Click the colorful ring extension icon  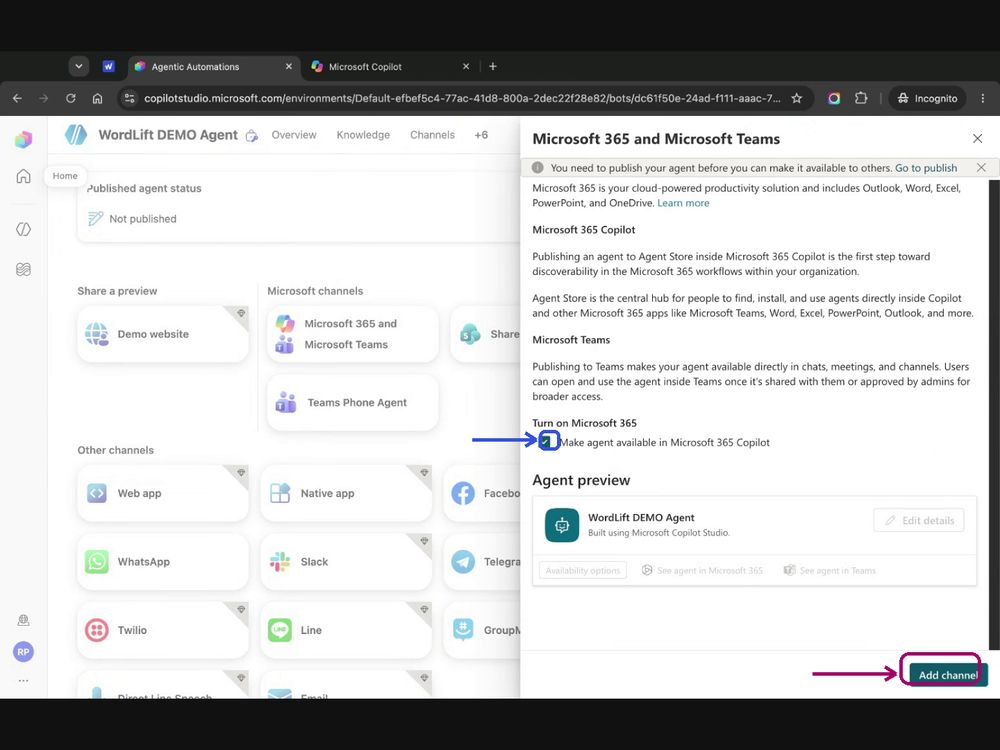tap(834, 98)
